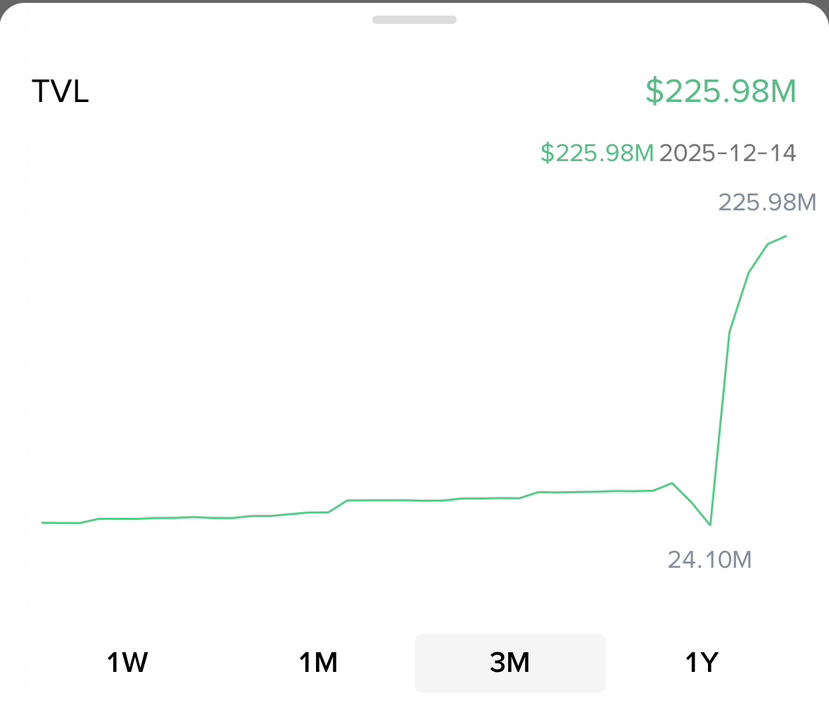Click the small bump just before the dip
Image resolution: width=829 pixels, height=712 pixels.
[672, 483]
